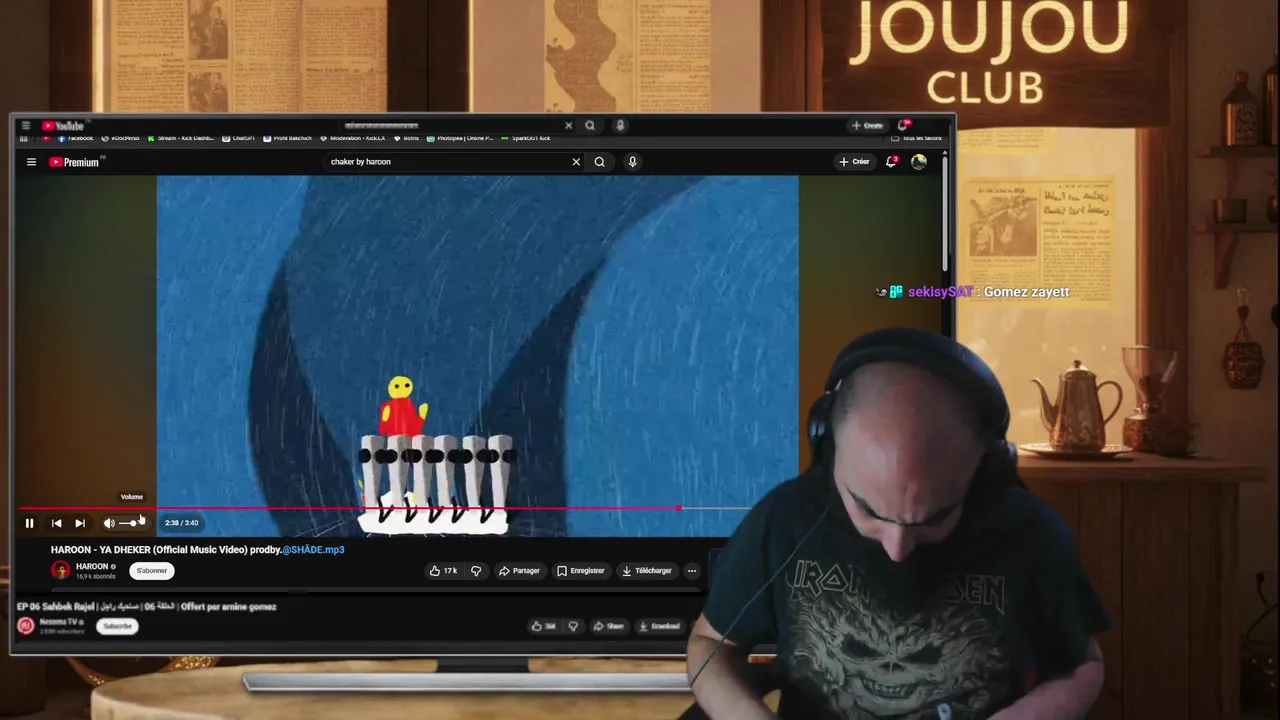Click Enregistrer to save the video
Image resolution: width=1280 pixels, height=720 pixels.
(581, 571)
